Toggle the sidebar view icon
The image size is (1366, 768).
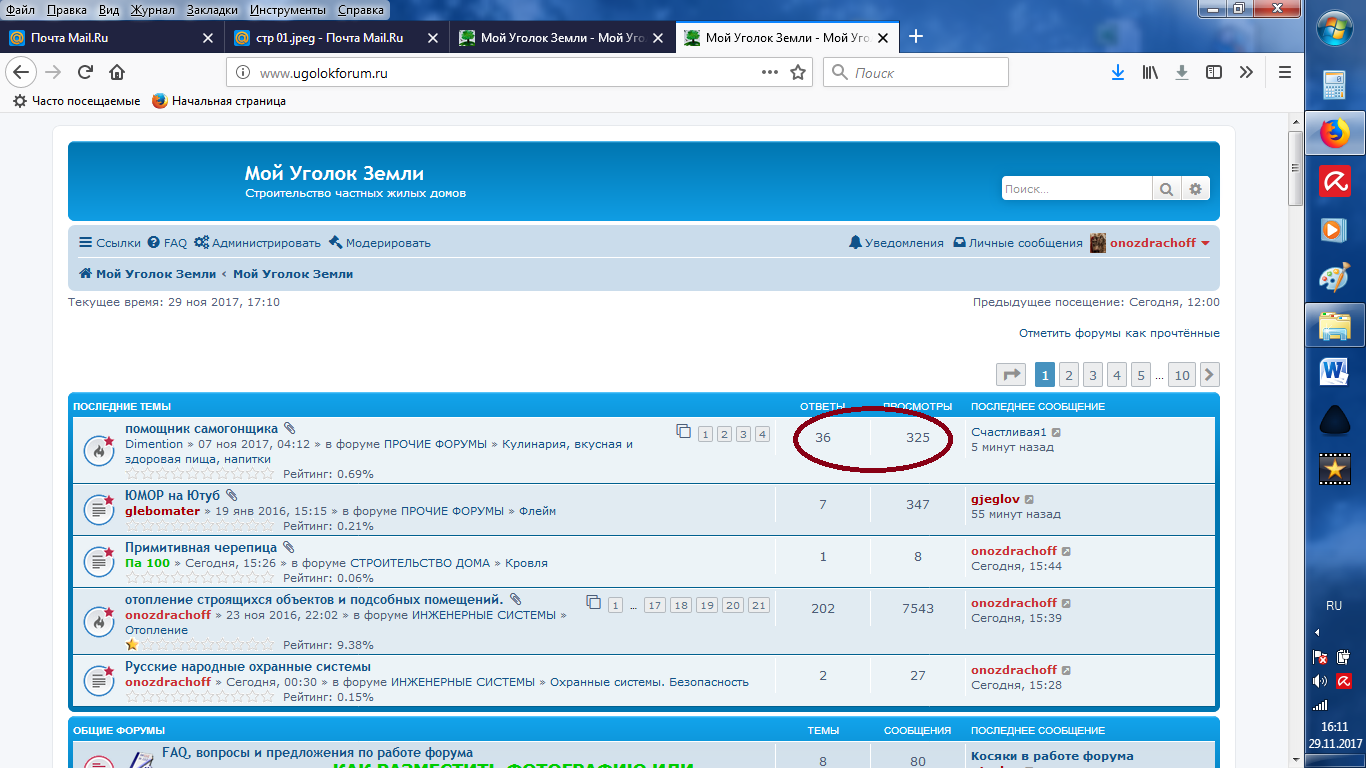(1214, 72)
